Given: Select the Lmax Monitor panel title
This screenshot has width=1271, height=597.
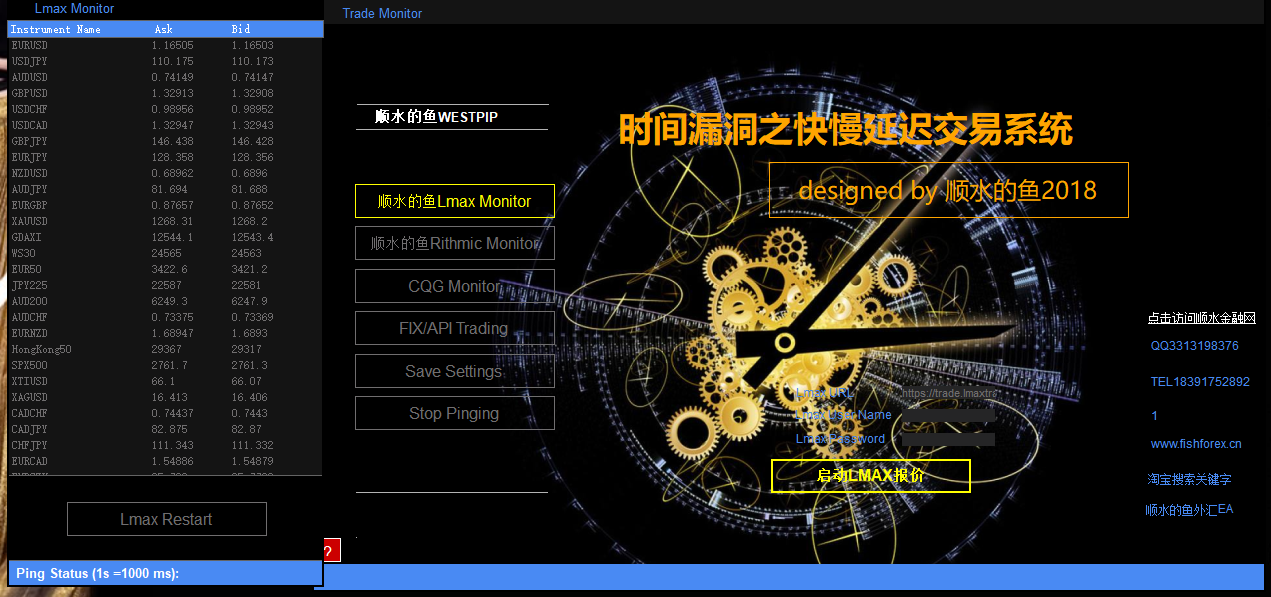Looking at the screenshot, I should [x=74, y=8].
